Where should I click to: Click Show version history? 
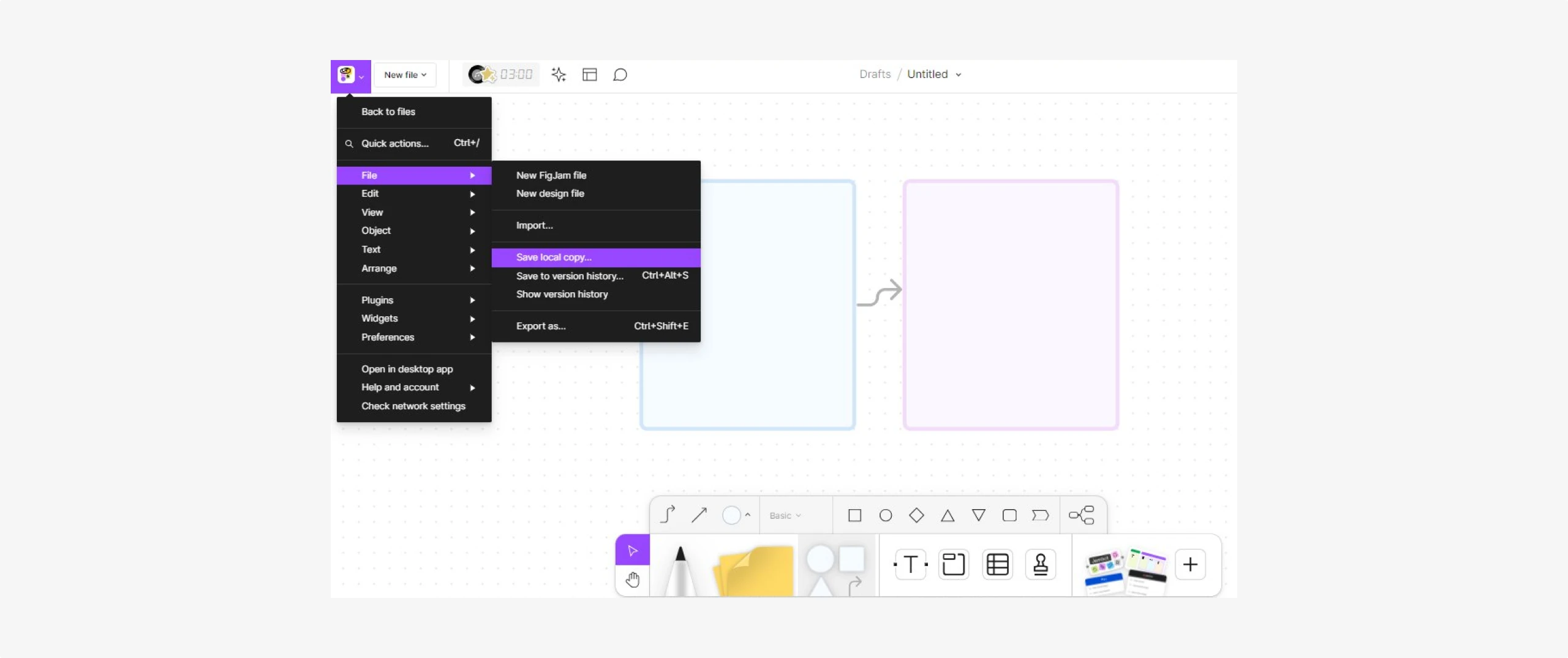(x=596, y=294)
